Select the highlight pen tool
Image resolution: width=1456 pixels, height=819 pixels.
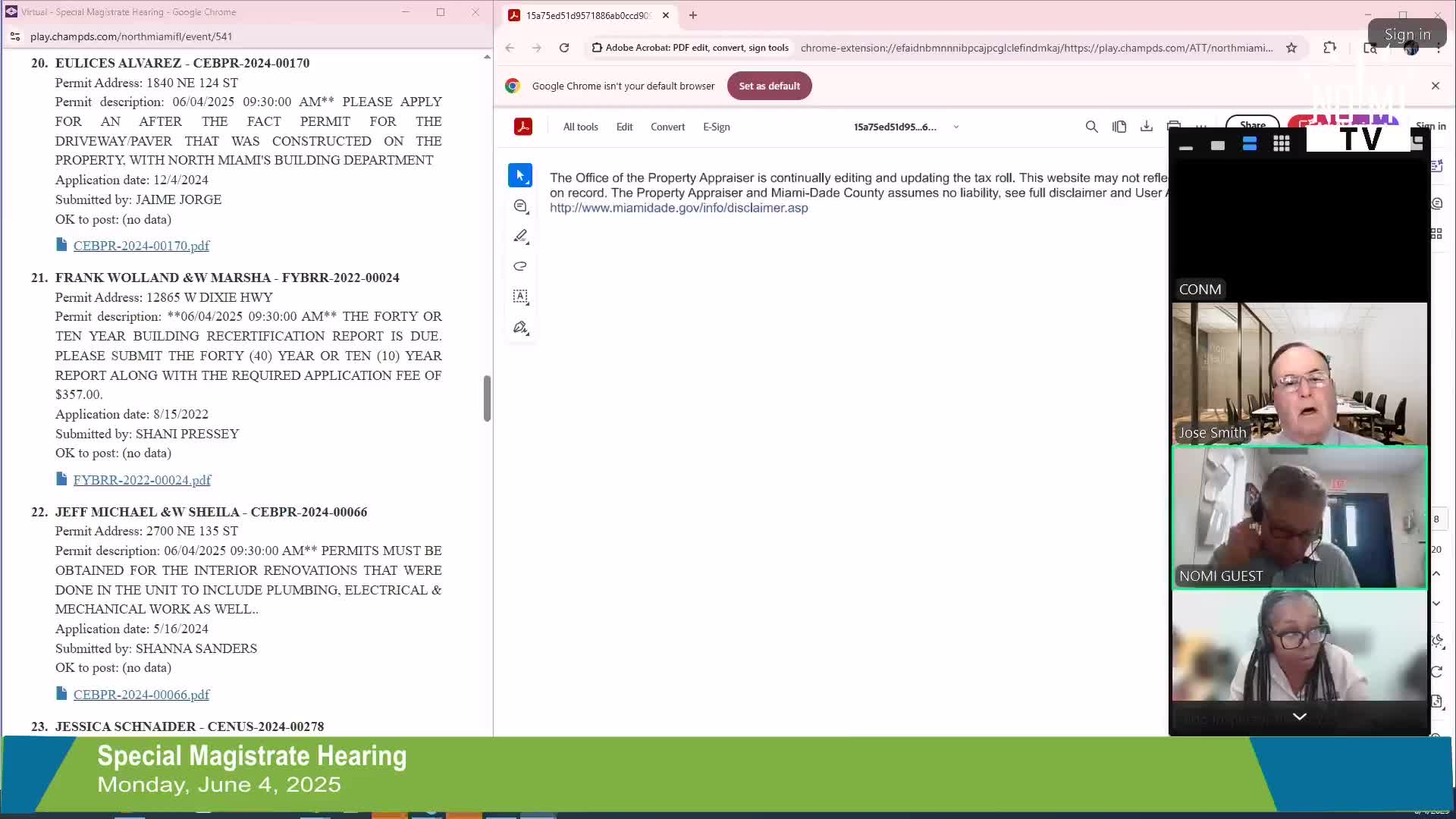pos(520,237)
